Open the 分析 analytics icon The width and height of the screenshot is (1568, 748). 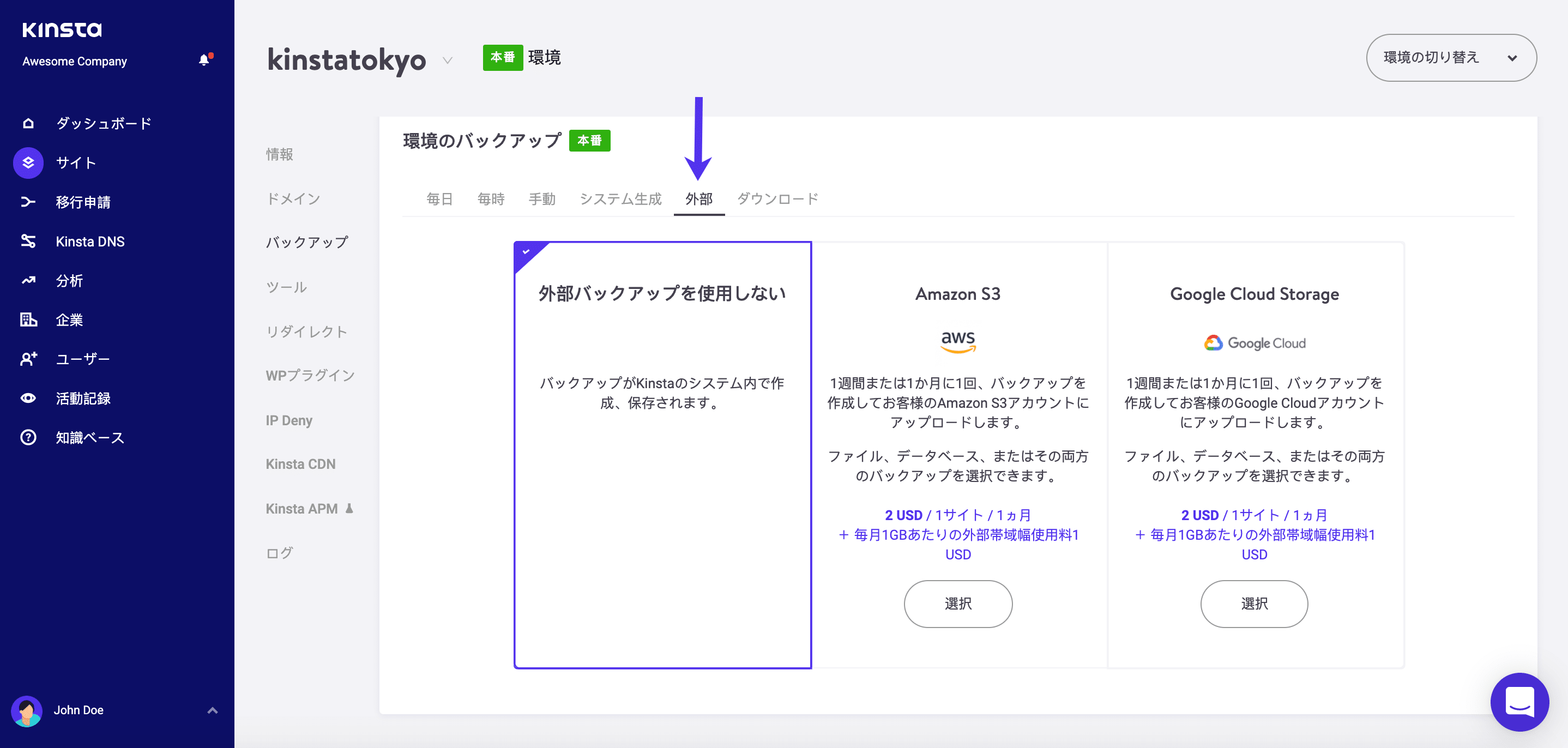(x=27, y=281)
